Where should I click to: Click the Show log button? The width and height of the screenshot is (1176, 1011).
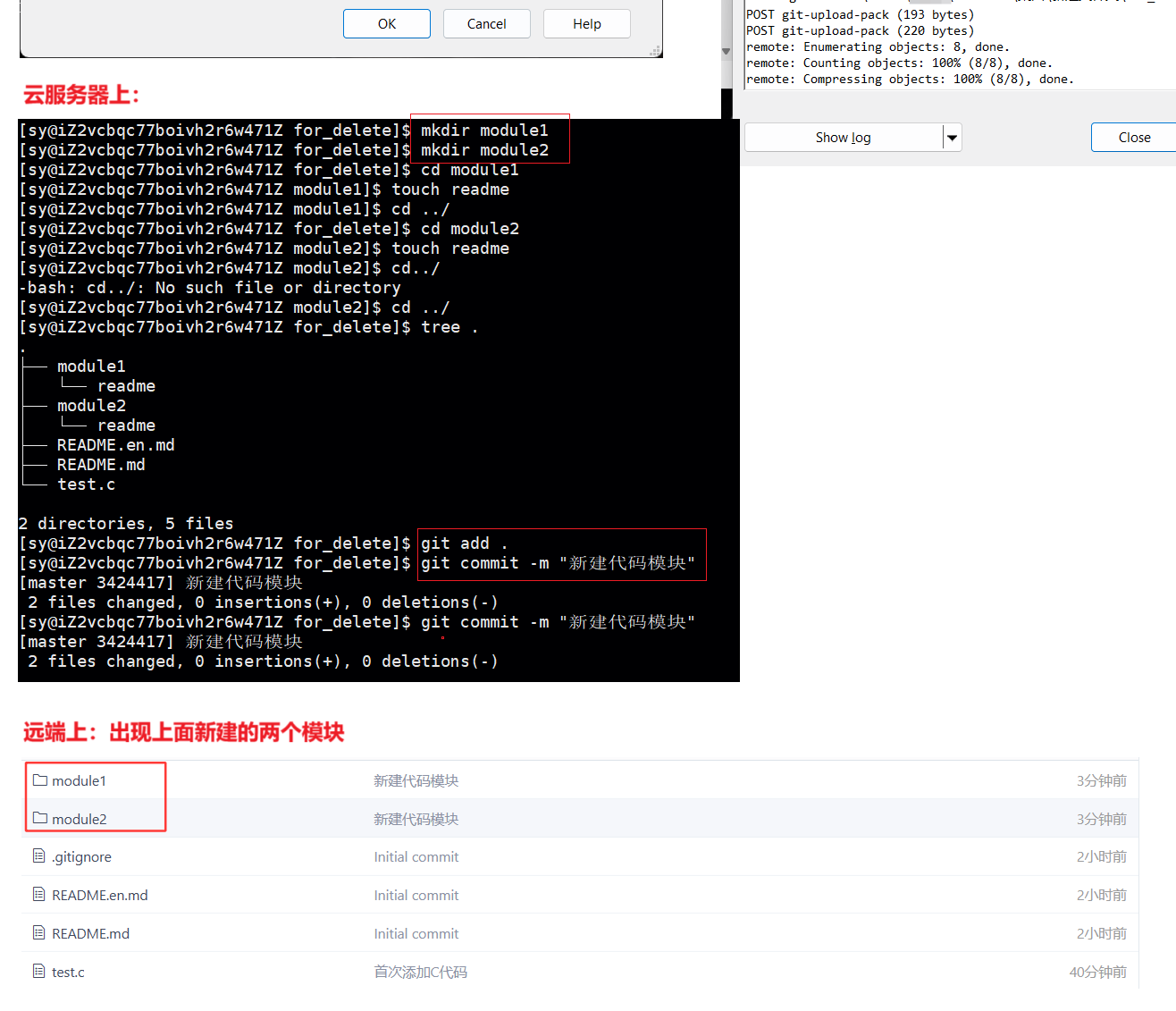(x=843, y=138)
